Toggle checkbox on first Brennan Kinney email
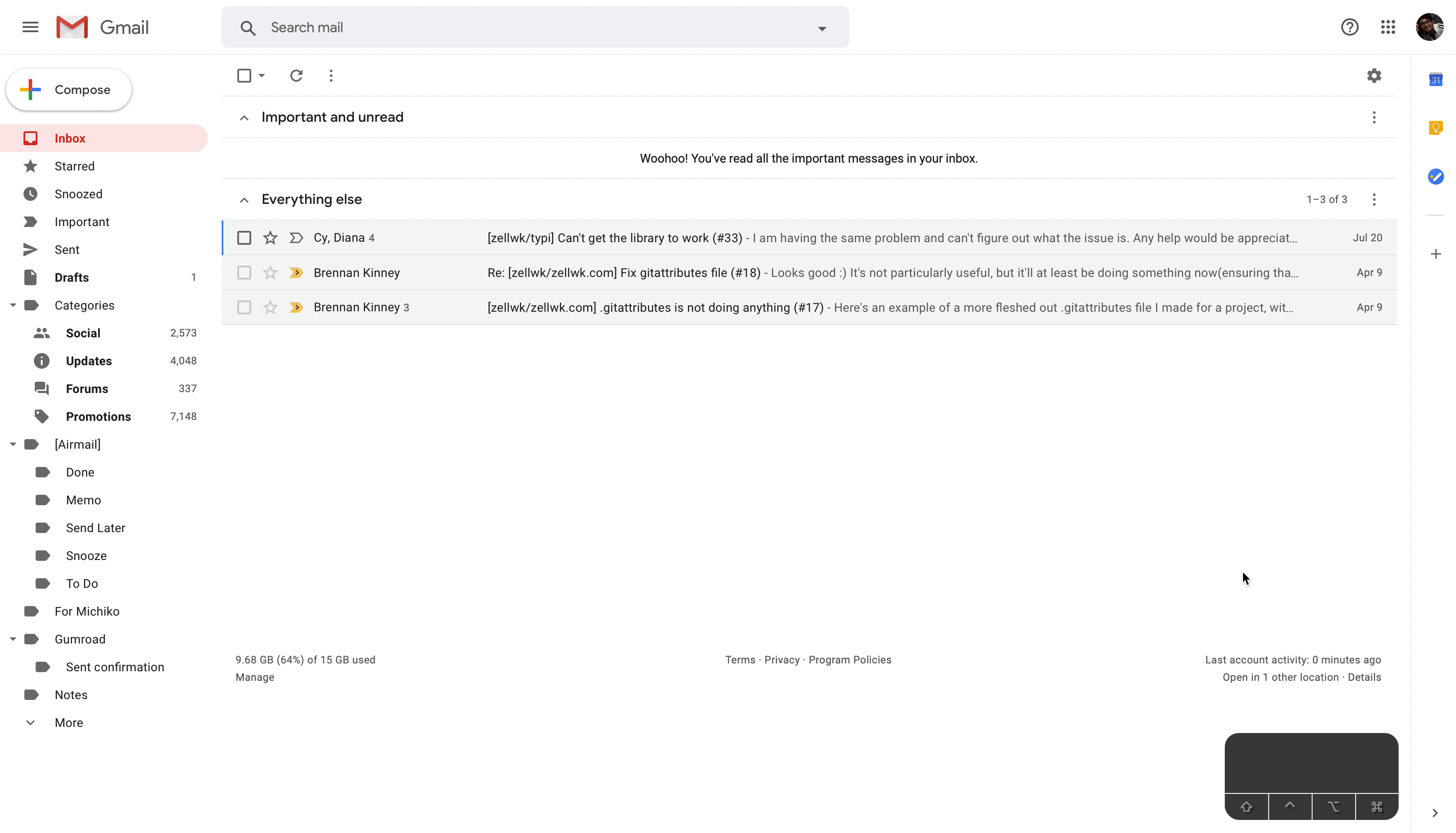The image size is (1456, 833). pyautogui.click(x=244, y=272)
